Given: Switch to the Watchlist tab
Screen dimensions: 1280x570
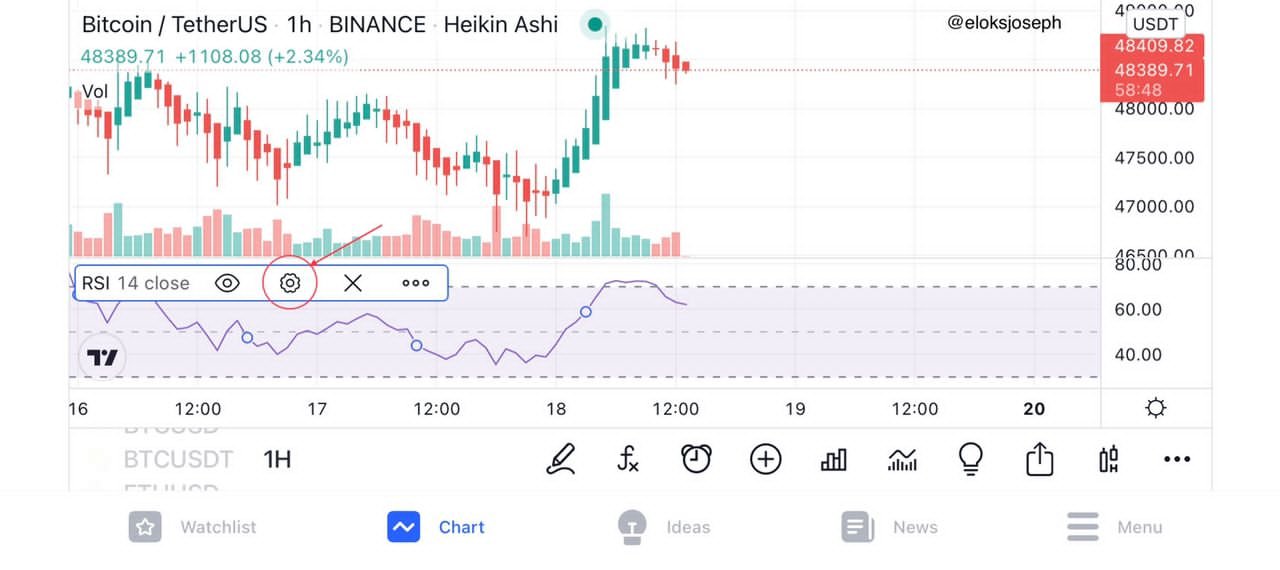Looking at the screenshot, I should pos(193,527).
